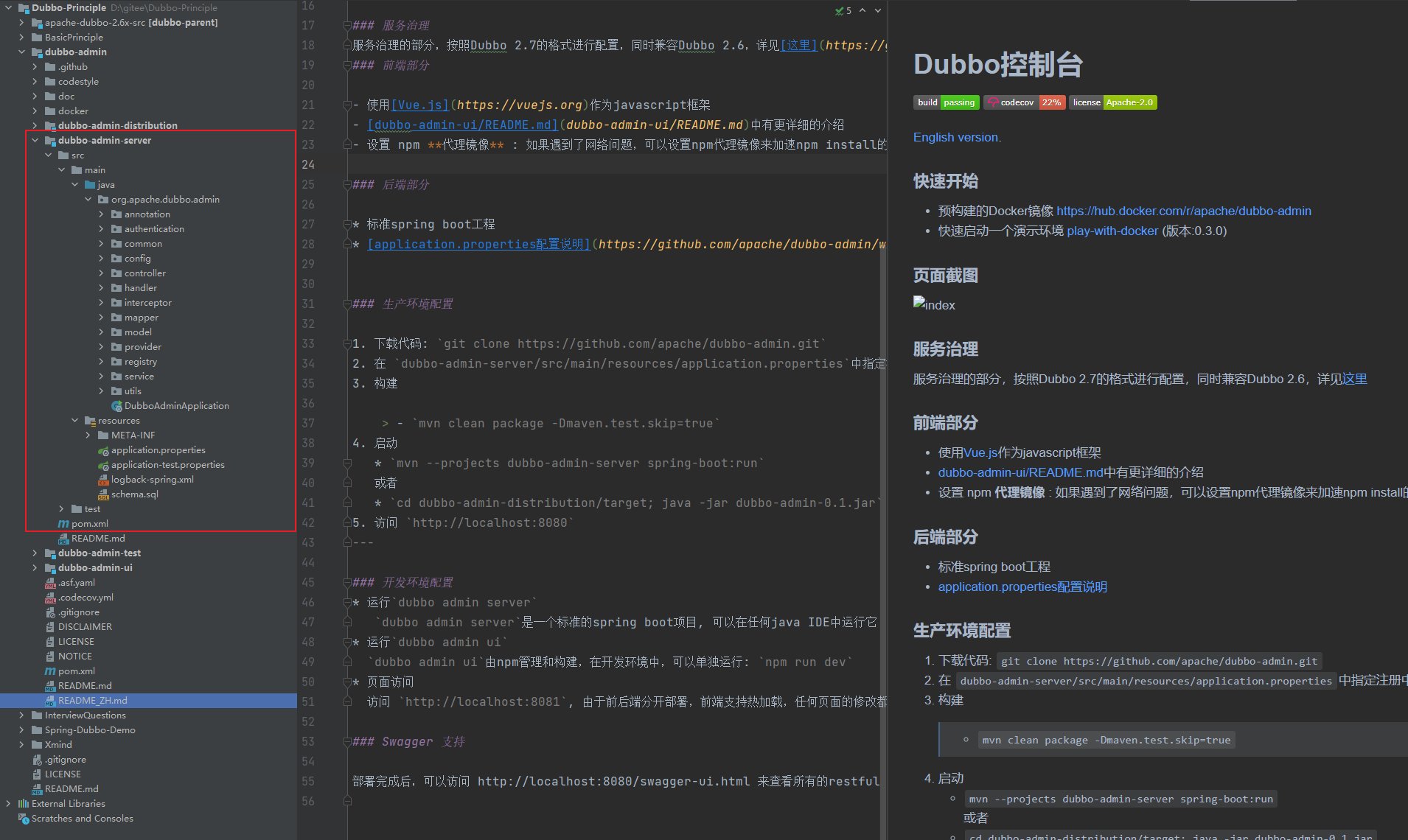Select the authentication package
This screenshot has width=1408, height=840.
point(154,229)
